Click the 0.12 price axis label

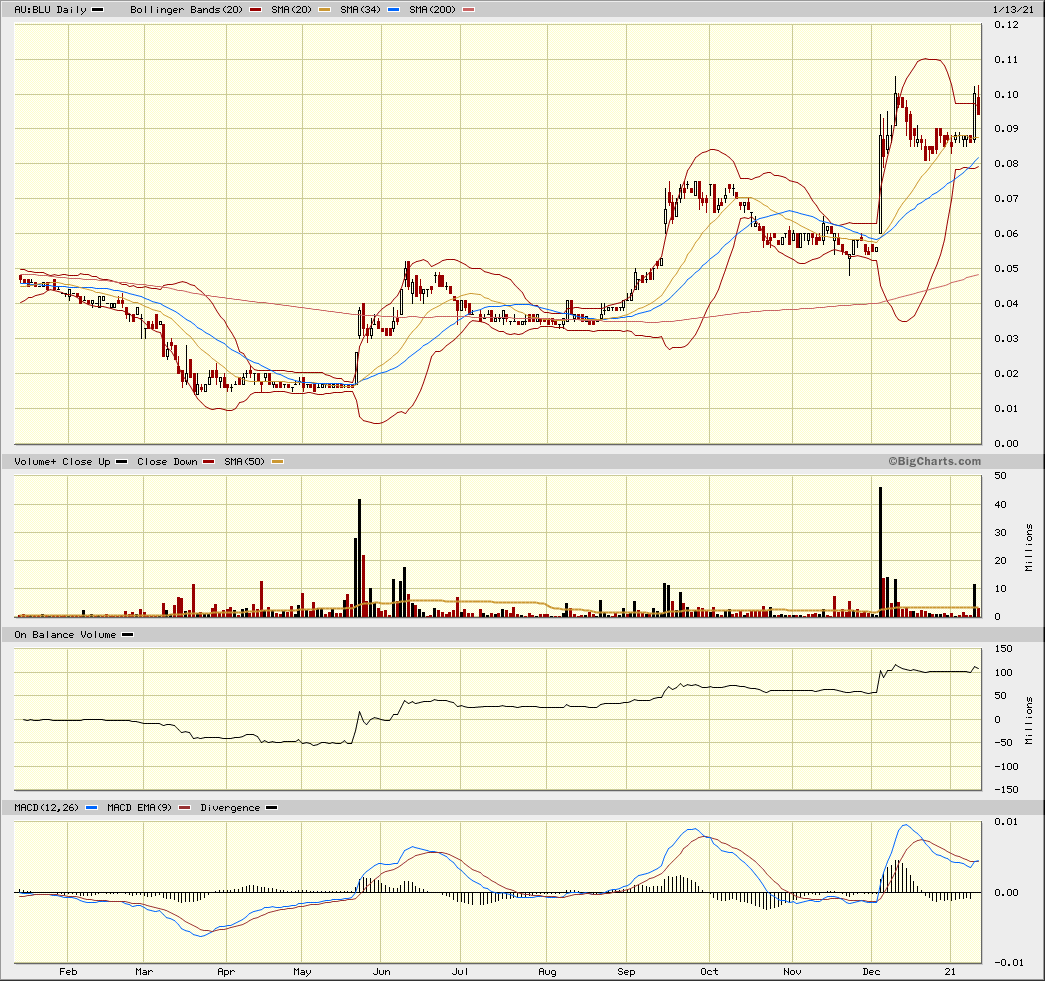[1006, 25]
